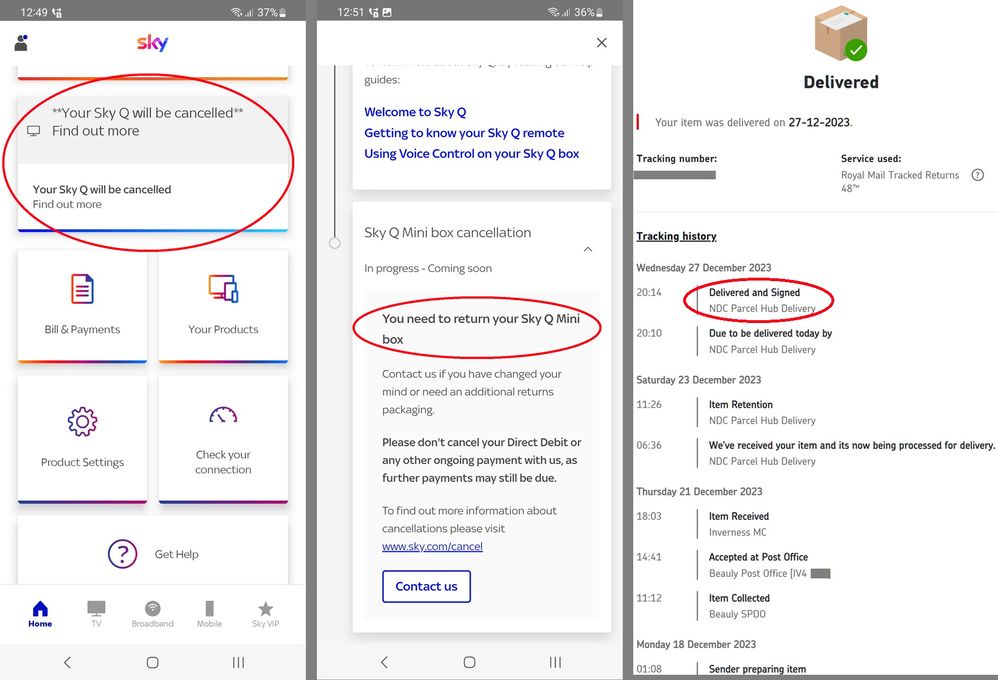Tap Wi-Fi status icon on first phone
The height and width of the screenshot is (680, 998).
tap(237, 12)
